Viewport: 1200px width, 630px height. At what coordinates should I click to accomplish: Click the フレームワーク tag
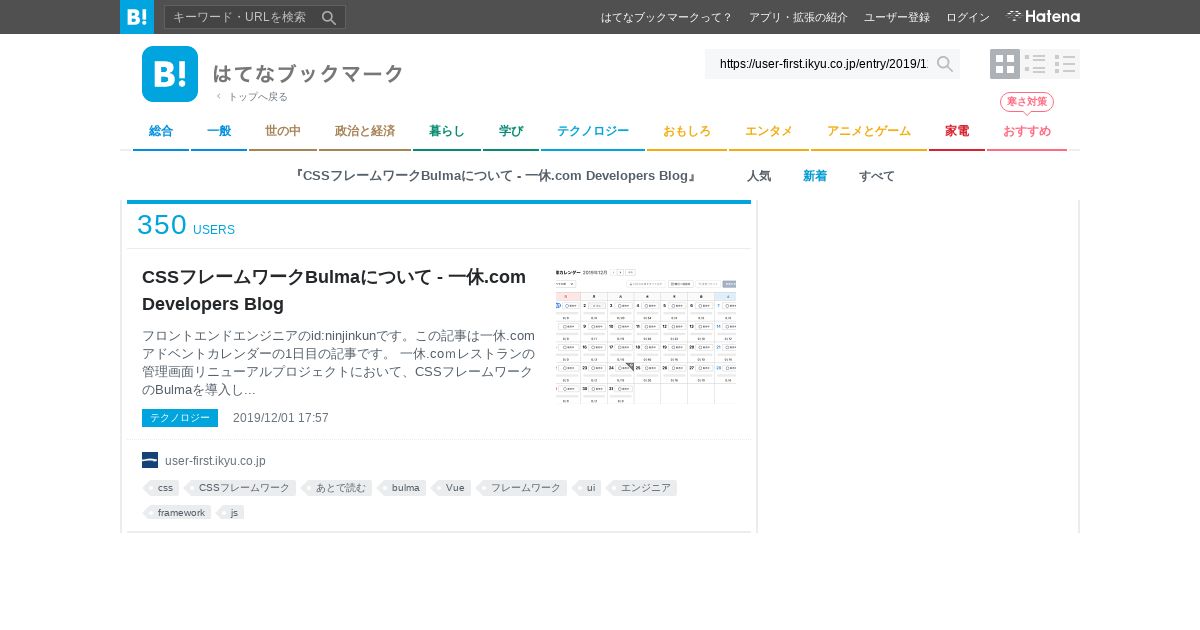click(x=523, y=488)
